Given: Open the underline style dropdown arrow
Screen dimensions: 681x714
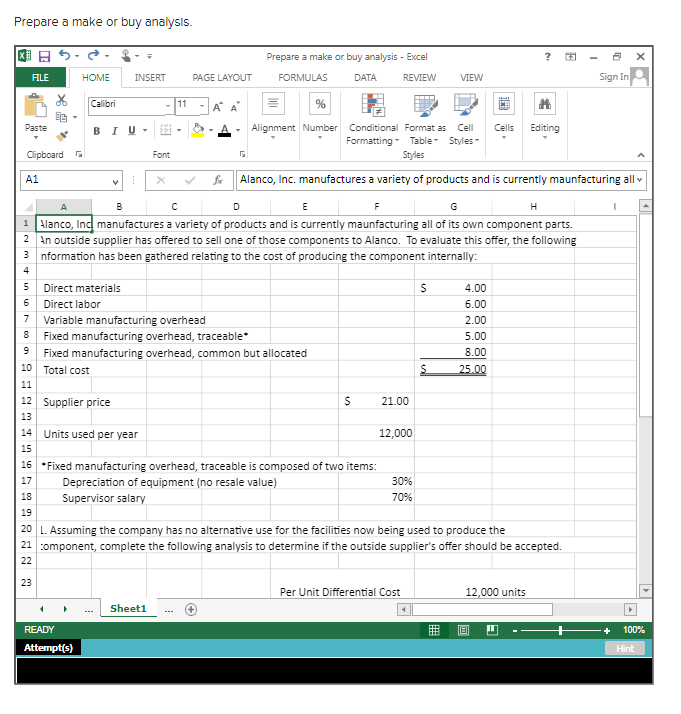Looking at the screenshot, I should (x=145, y=131).
